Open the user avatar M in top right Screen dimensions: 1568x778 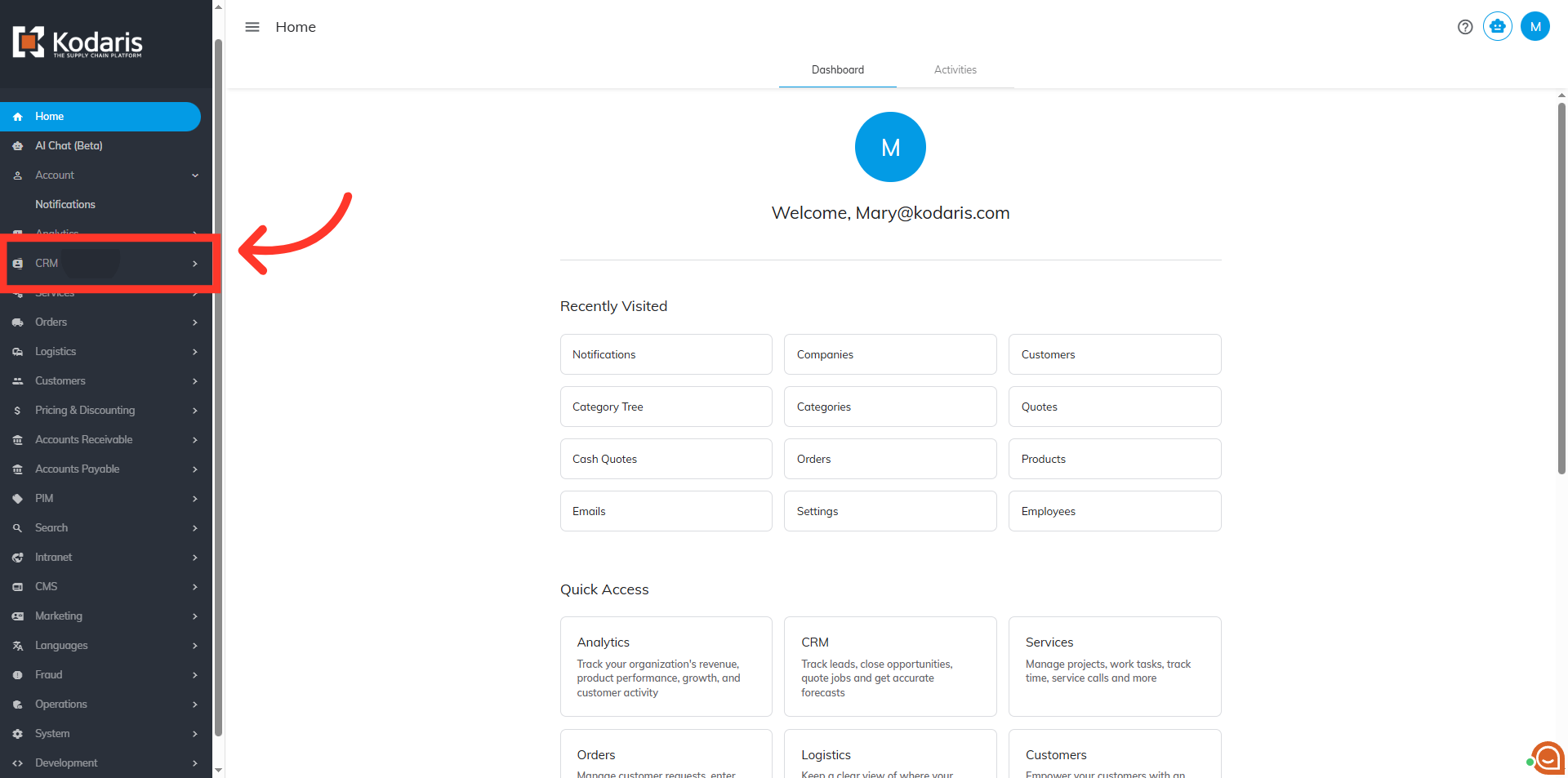[1535, 26]
